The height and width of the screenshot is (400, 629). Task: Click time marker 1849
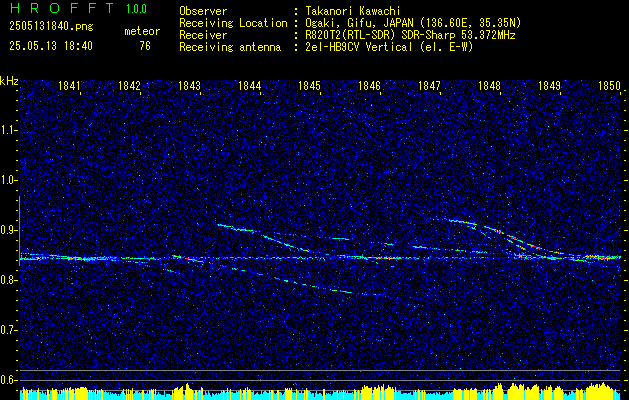549,86
